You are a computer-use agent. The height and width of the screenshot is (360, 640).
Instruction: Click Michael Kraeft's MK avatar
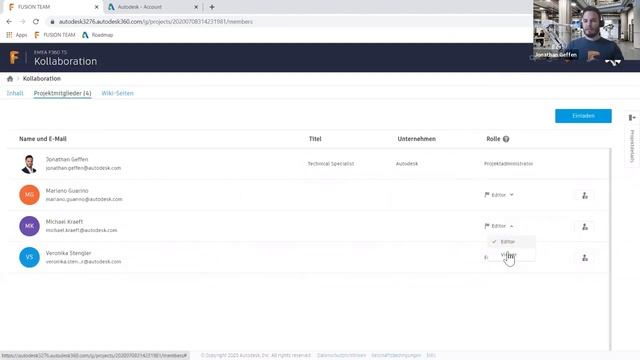point(29,226)
